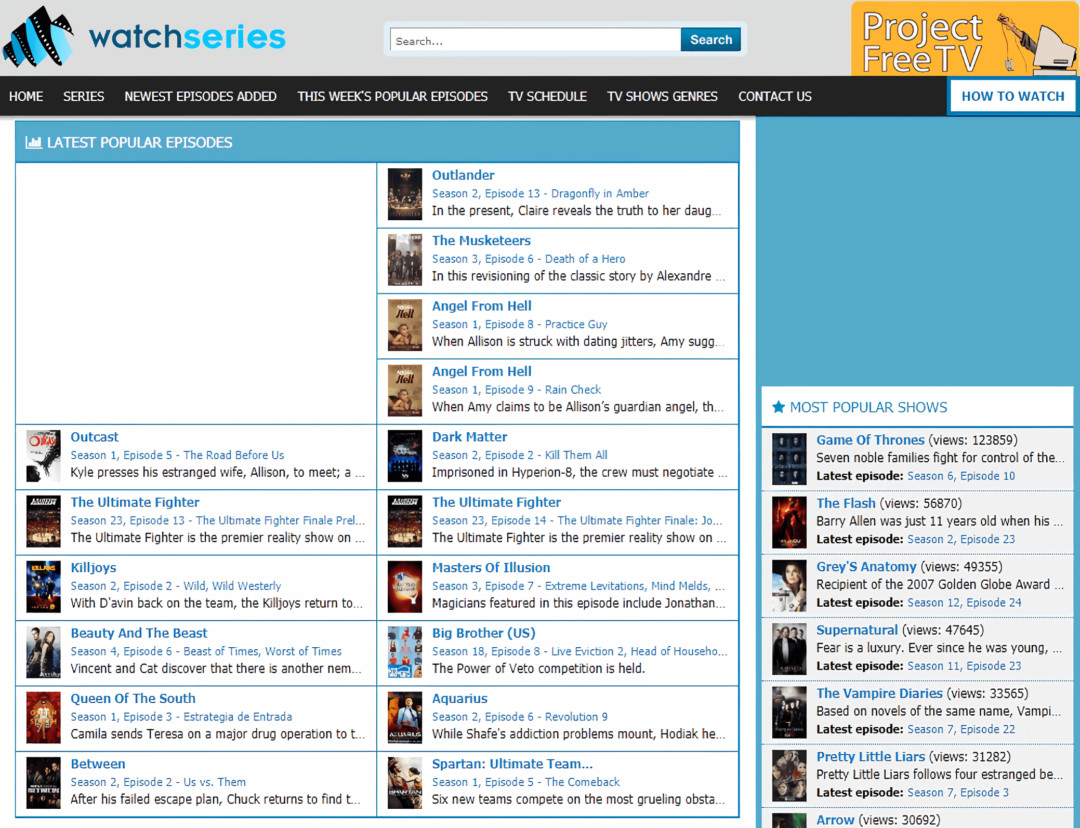The height and width of the screenshot is (828, 1080).
Task: Open Season 1, Episode 8 - Practice Guy
Action: pos(519,324)
